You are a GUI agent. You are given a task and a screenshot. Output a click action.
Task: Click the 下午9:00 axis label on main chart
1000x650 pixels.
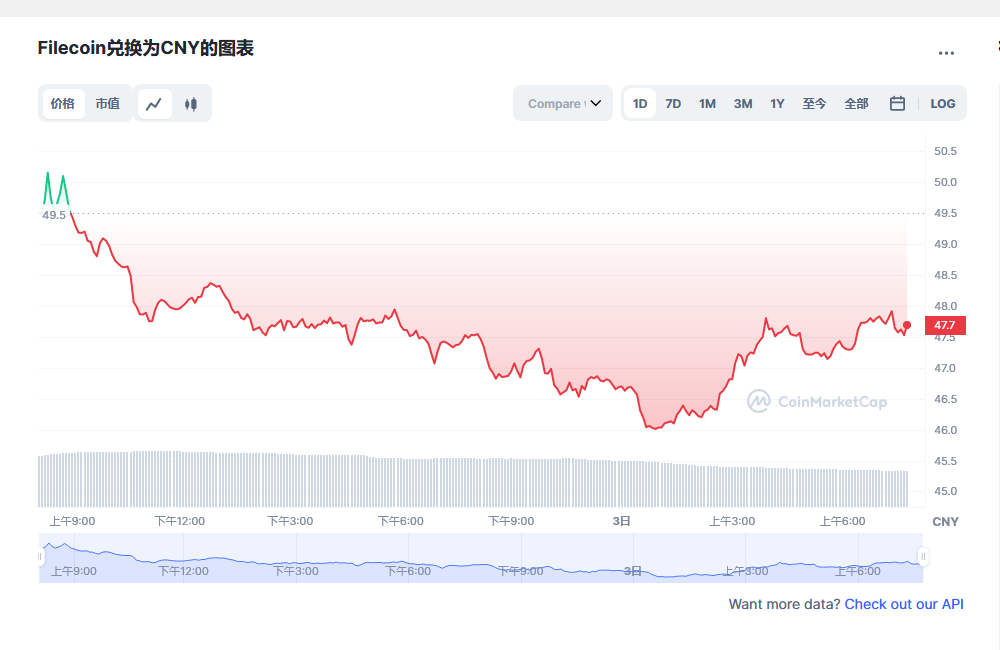click(x=511, y=521)
